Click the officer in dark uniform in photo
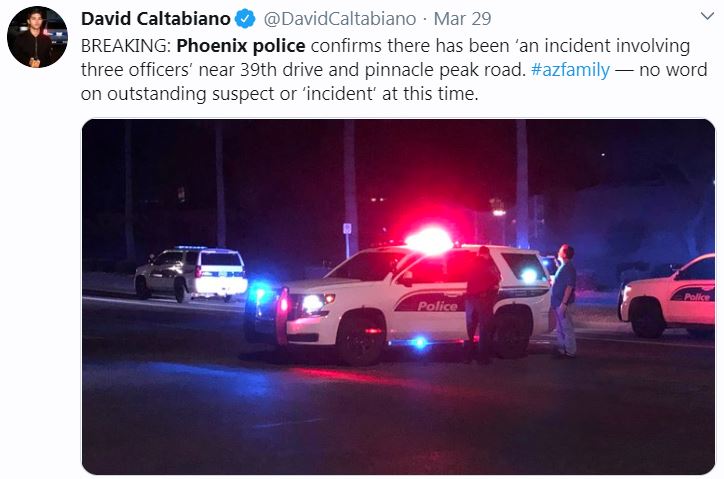This screenshot has width=724, height=479. point(482,304)
